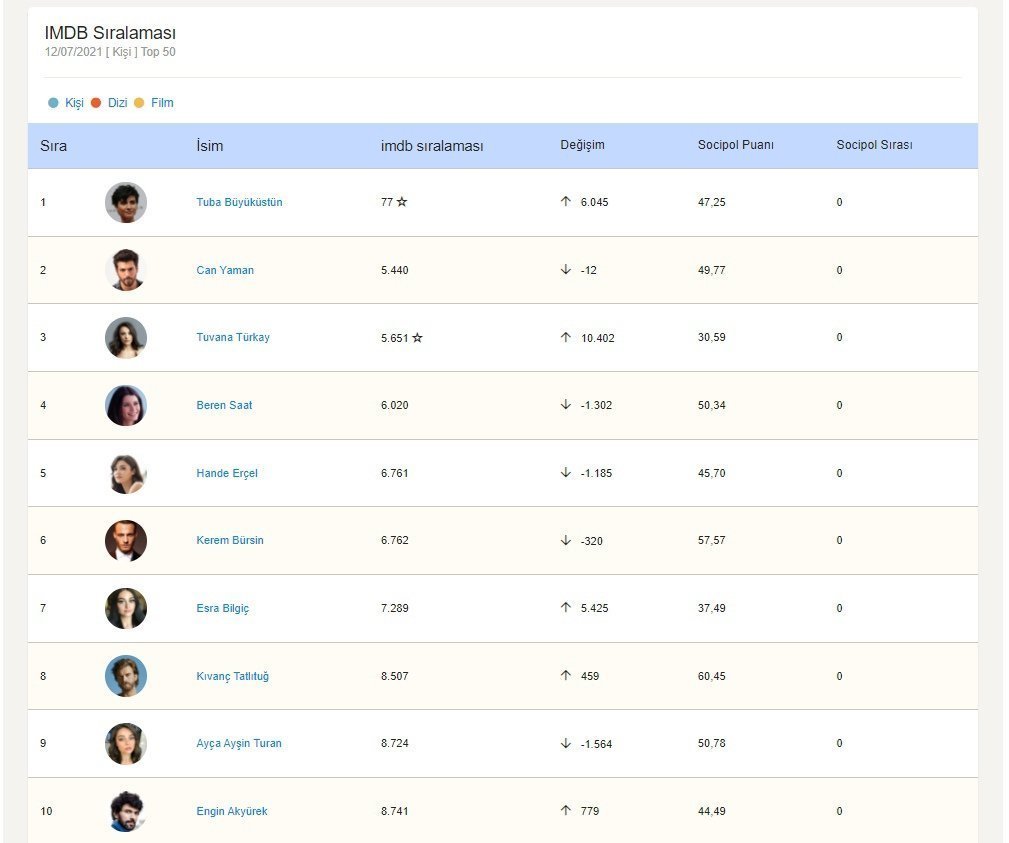Click the star icon next to 5.651

[x=417, y=338]
